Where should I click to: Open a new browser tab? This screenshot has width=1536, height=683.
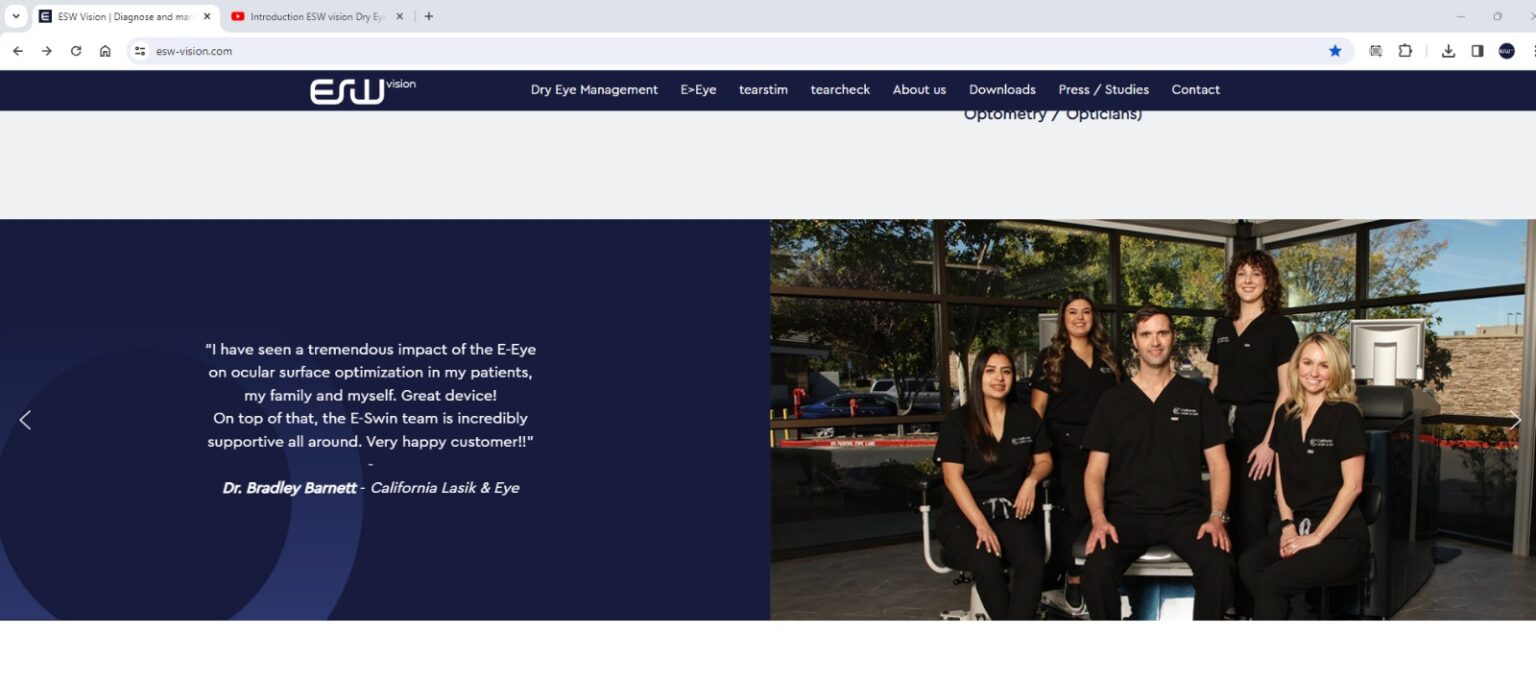429,16
